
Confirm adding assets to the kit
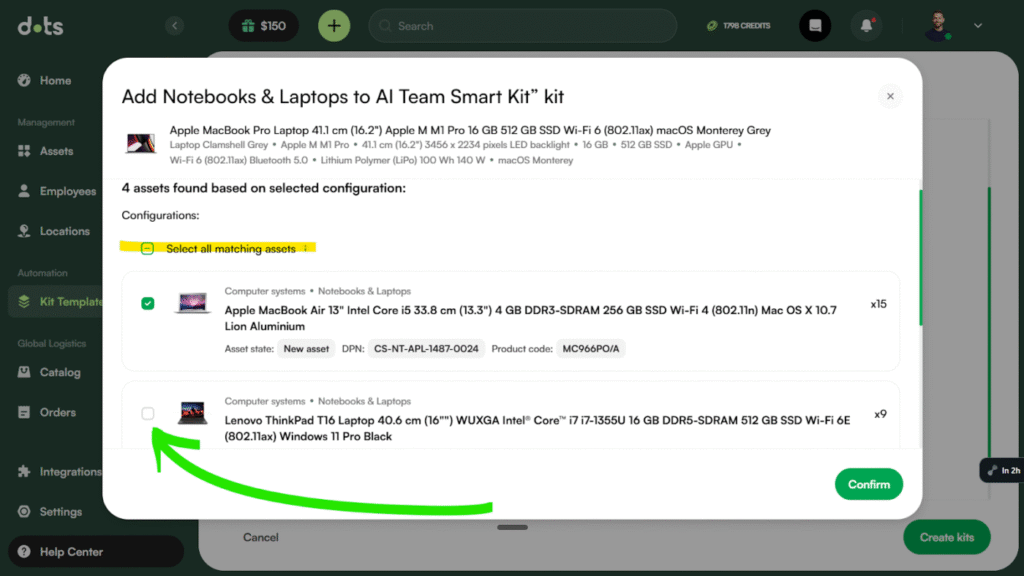click(x=868, y=484)
